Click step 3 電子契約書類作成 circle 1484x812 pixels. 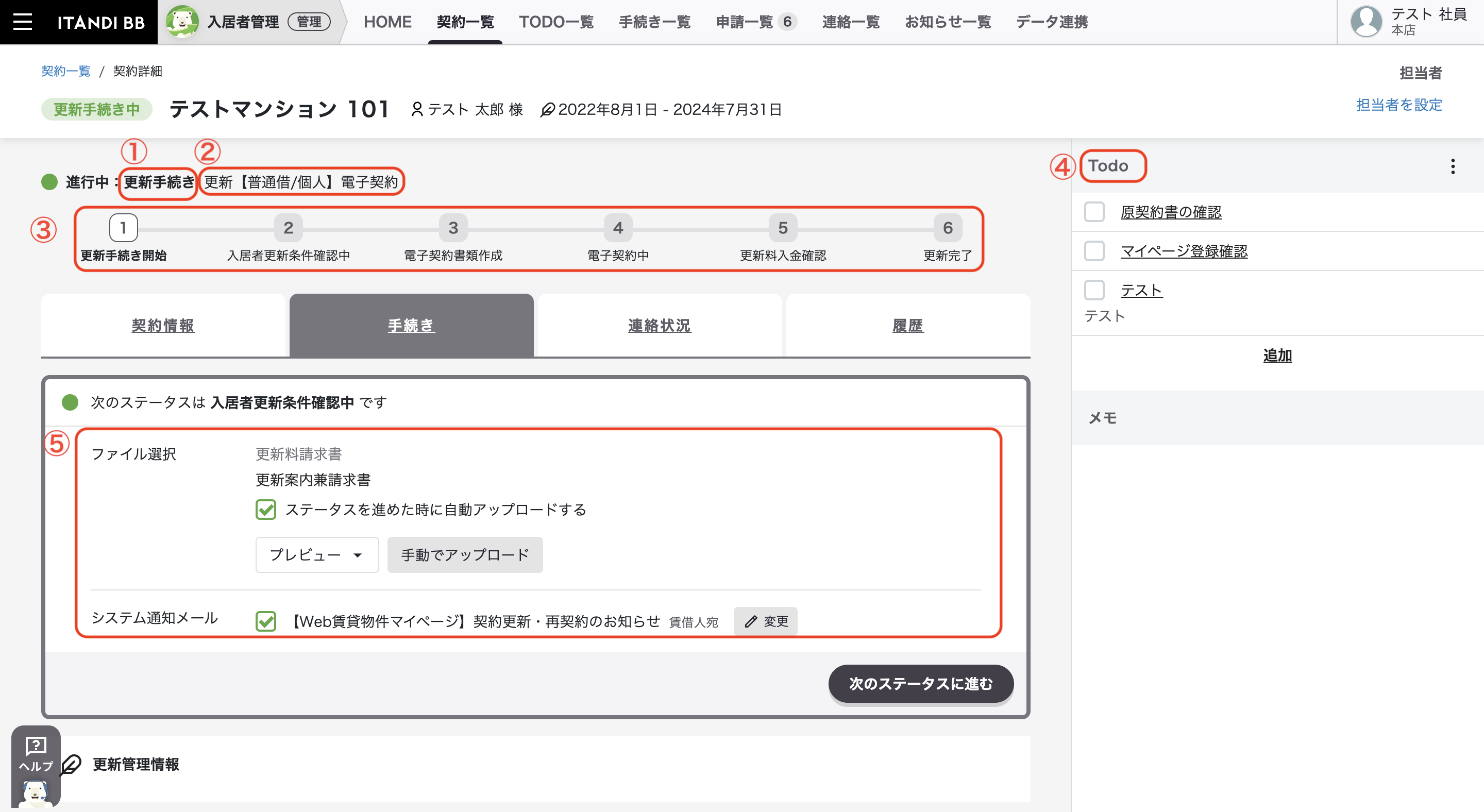click(453, 228)
